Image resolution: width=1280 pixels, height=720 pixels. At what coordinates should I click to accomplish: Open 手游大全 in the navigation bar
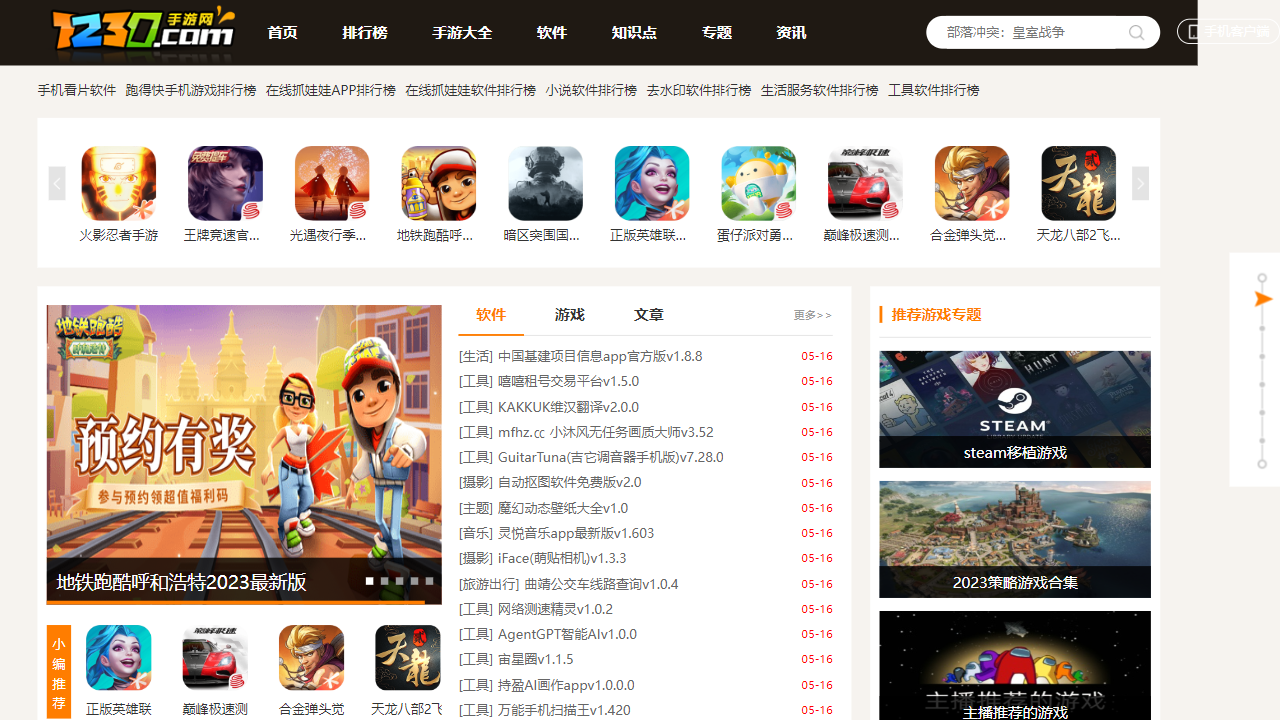point(462,33)
